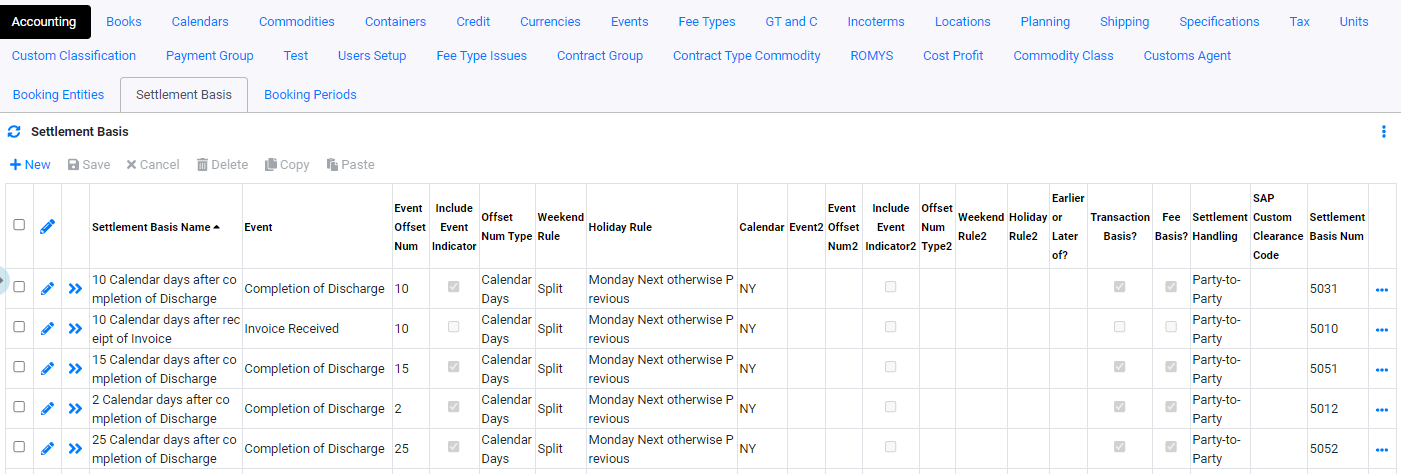Switch to the Commodities tab
The image size is (1401, 474).
(297, 21)
